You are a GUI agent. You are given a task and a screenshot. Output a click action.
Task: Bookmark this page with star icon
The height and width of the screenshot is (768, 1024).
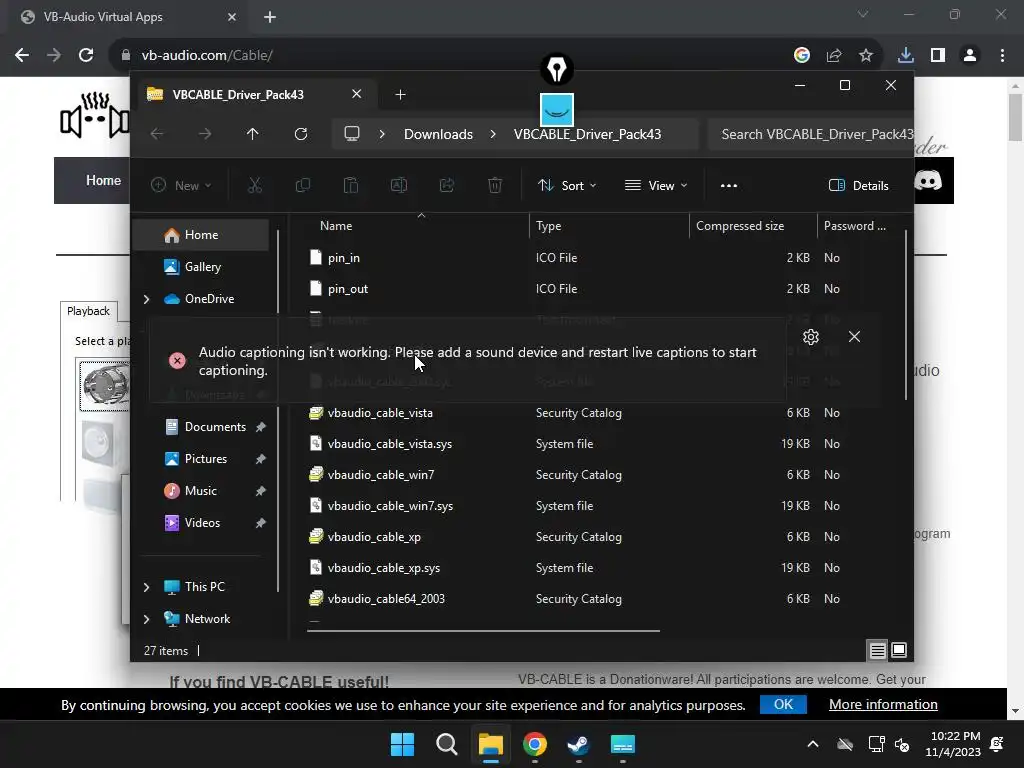point(866,56)
